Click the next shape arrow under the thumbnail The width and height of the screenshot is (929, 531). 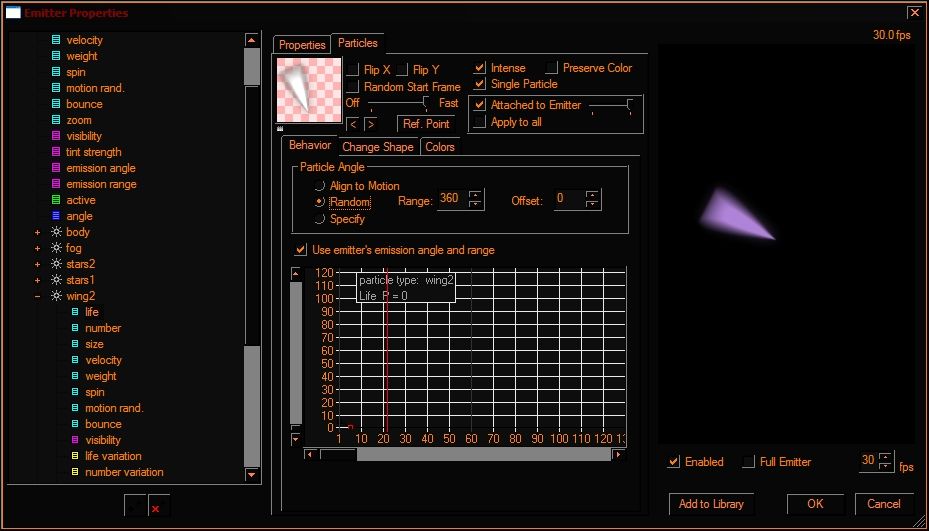[x=370, y=124]
